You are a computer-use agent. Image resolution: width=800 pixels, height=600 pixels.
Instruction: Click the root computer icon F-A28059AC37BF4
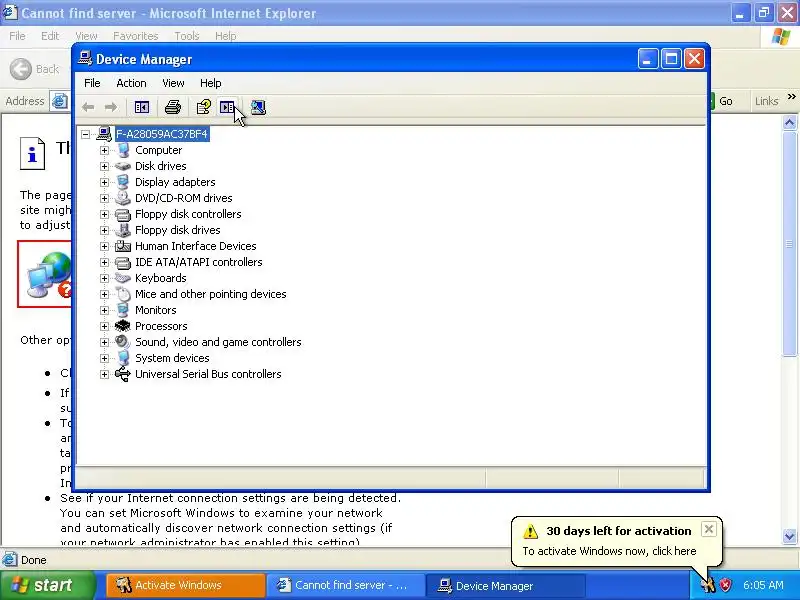[x=104, y=134]
